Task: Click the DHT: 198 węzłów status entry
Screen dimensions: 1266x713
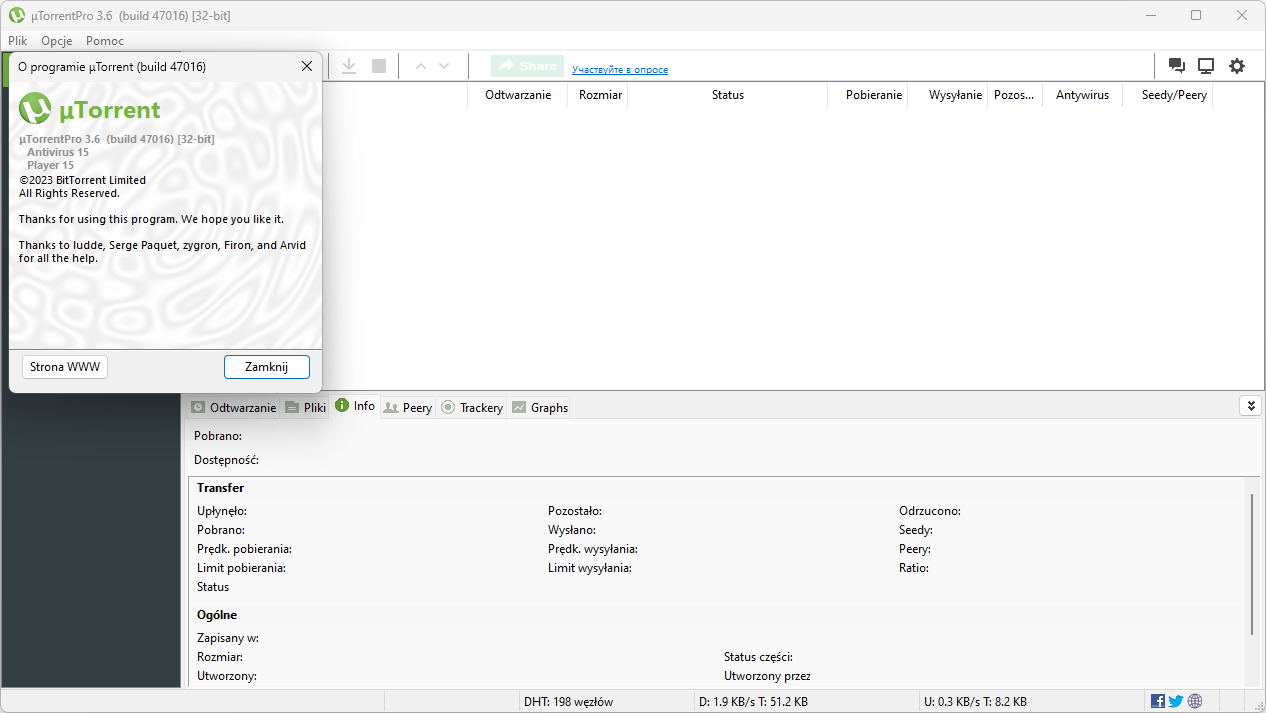Action: (568, 702)
